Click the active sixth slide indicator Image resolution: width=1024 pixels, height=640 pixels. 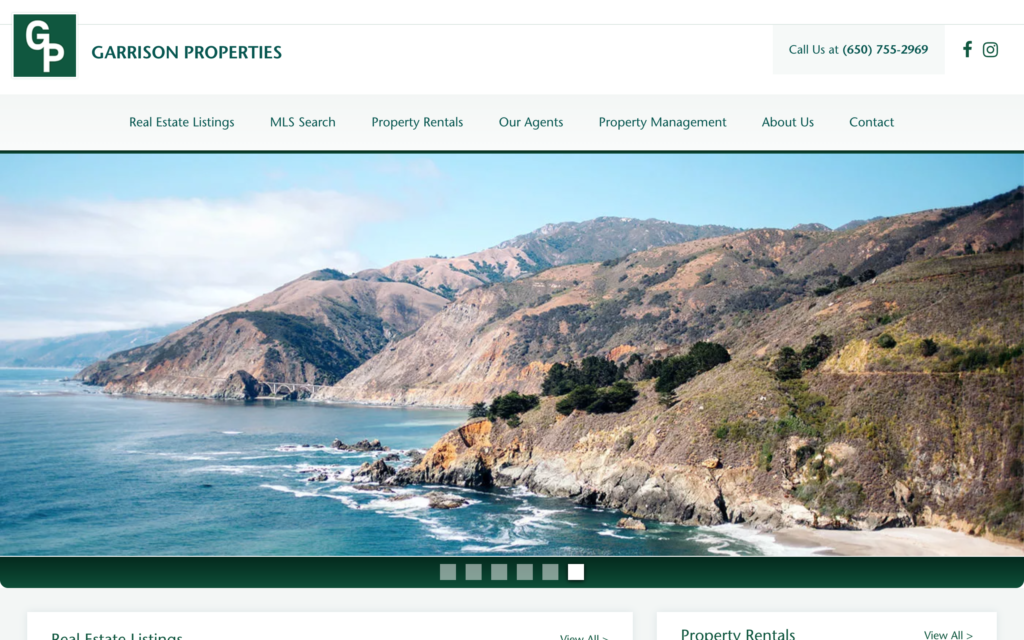pyautogui.click(x=576, y=572)
